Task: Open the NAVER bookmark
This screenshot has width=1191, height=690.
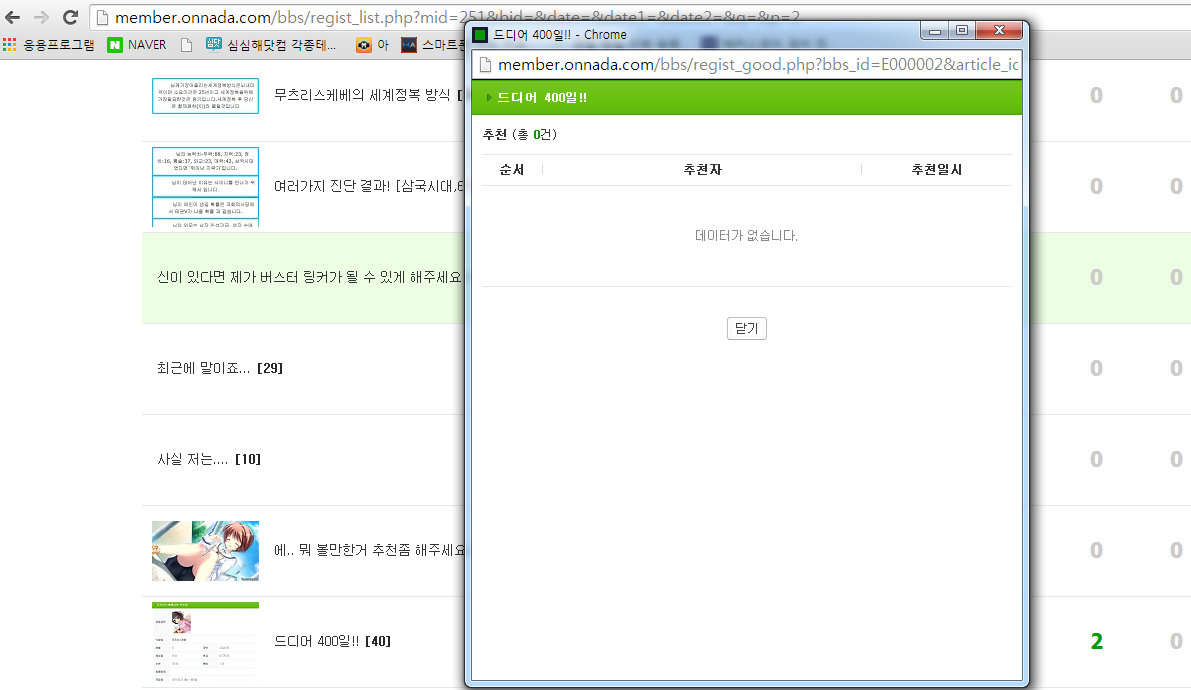Action: click(137, 45)
